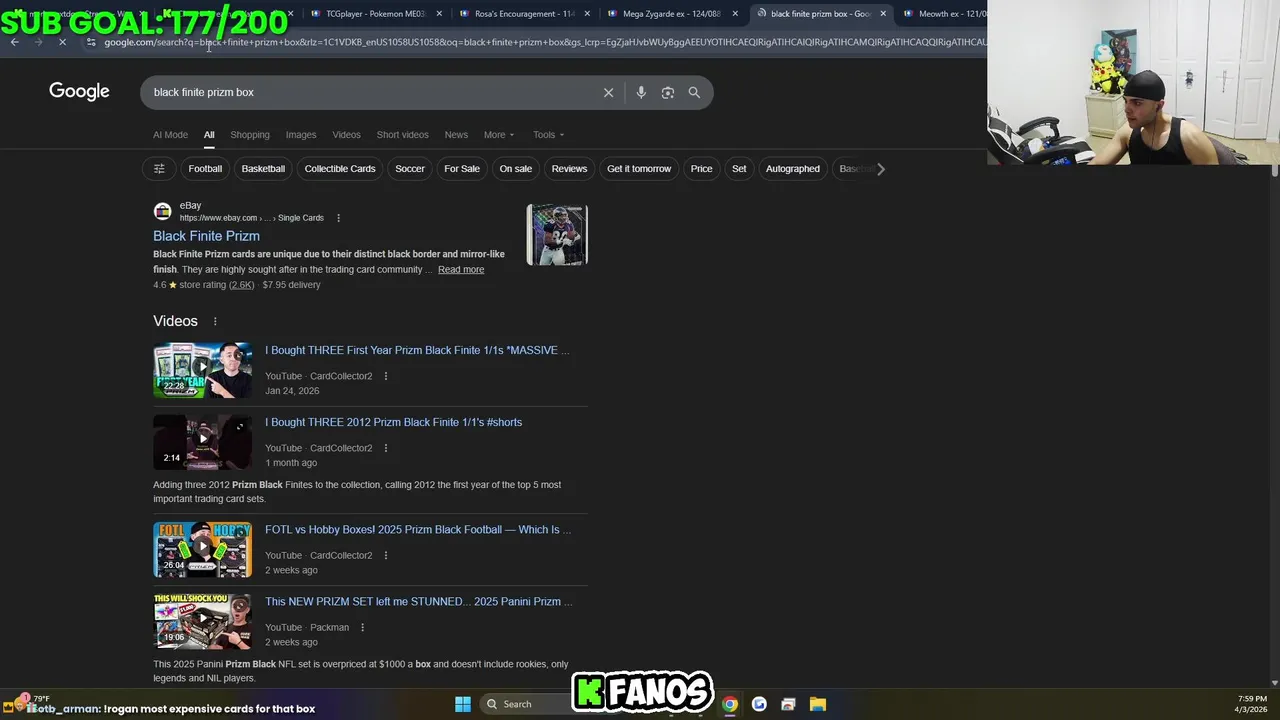Viewport: 1280px width, 720px height.
Task: Apply the Collectible Cards filter chip
Action: tap(340, 169)
